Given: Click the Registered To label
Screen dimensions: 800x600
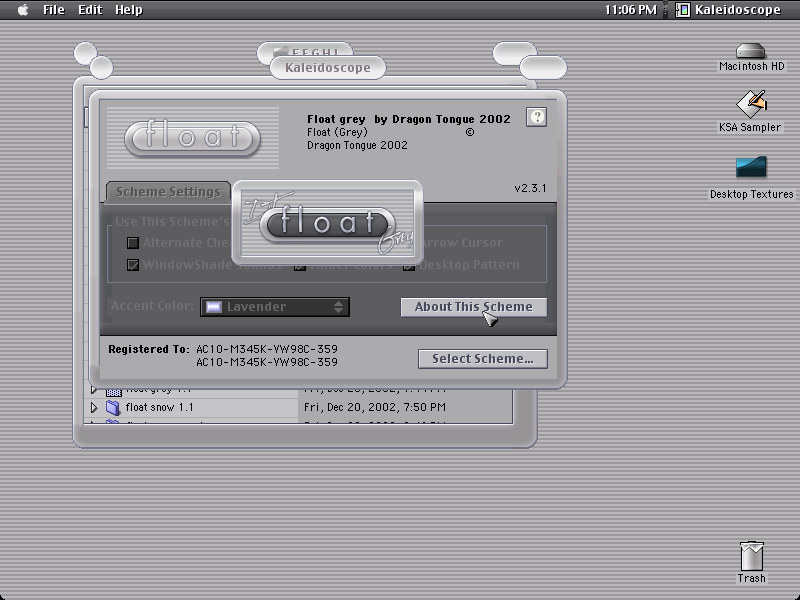Looking at the screenshot, I should [x=149, y=349].
